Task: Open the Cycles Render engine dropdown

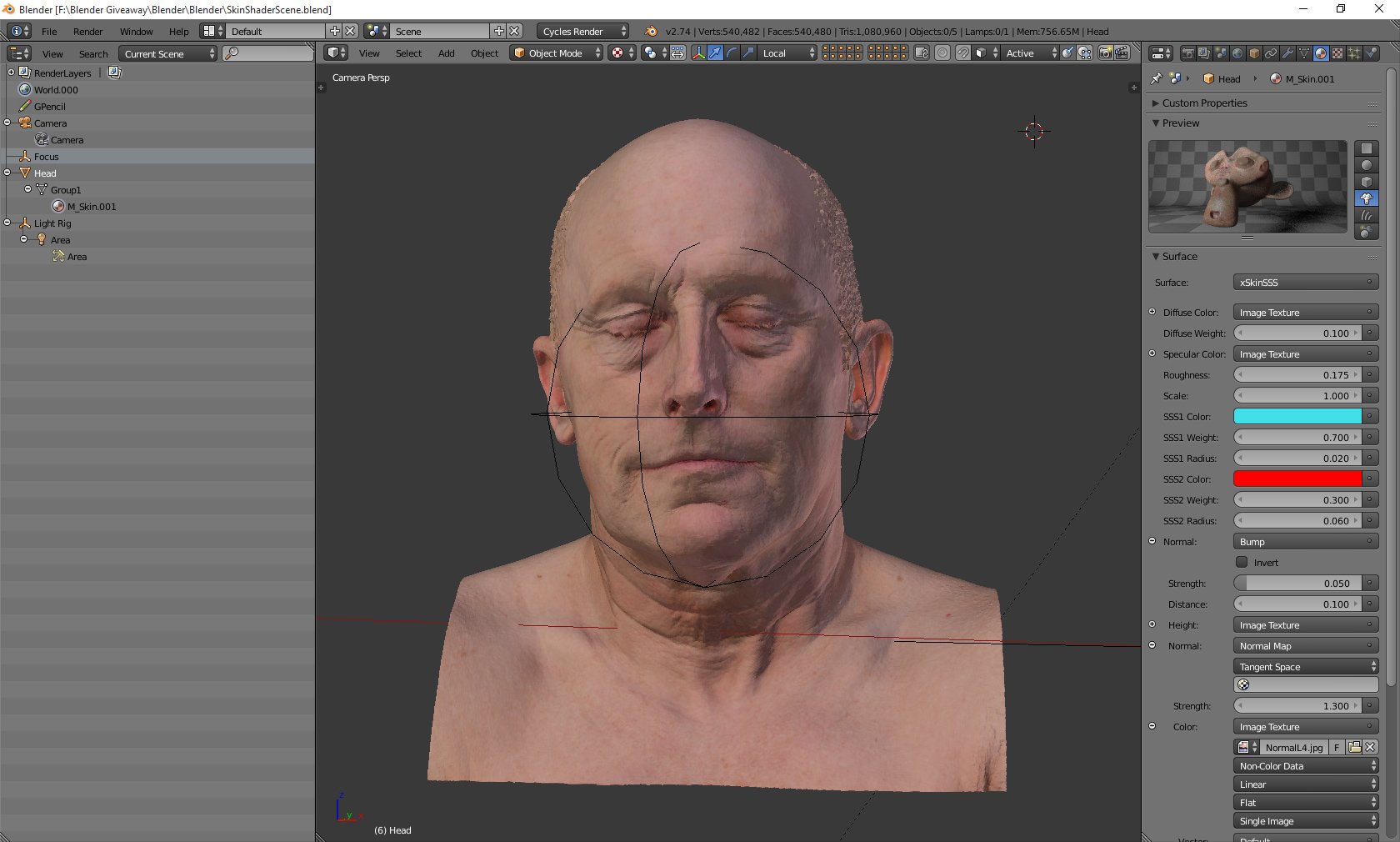Action: 581,31
